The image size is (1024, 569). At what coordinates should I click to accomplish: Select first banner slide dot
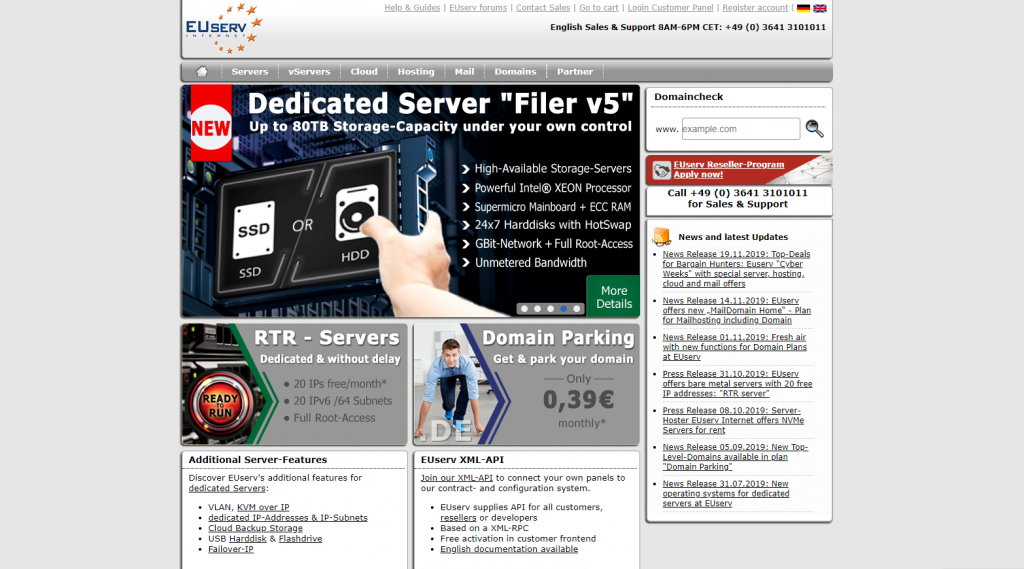[x=524, y=308]
